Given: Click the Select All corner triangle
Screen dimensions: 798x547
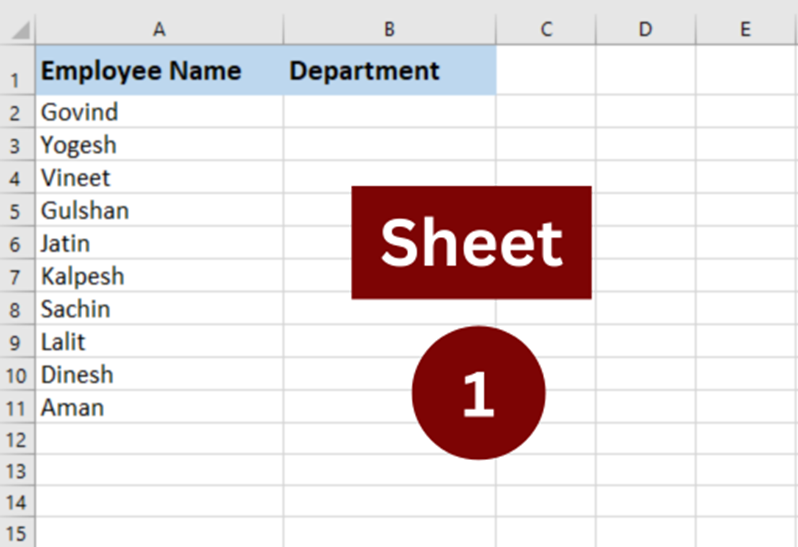Looking at the screenshot, I should tap(20, 30).
